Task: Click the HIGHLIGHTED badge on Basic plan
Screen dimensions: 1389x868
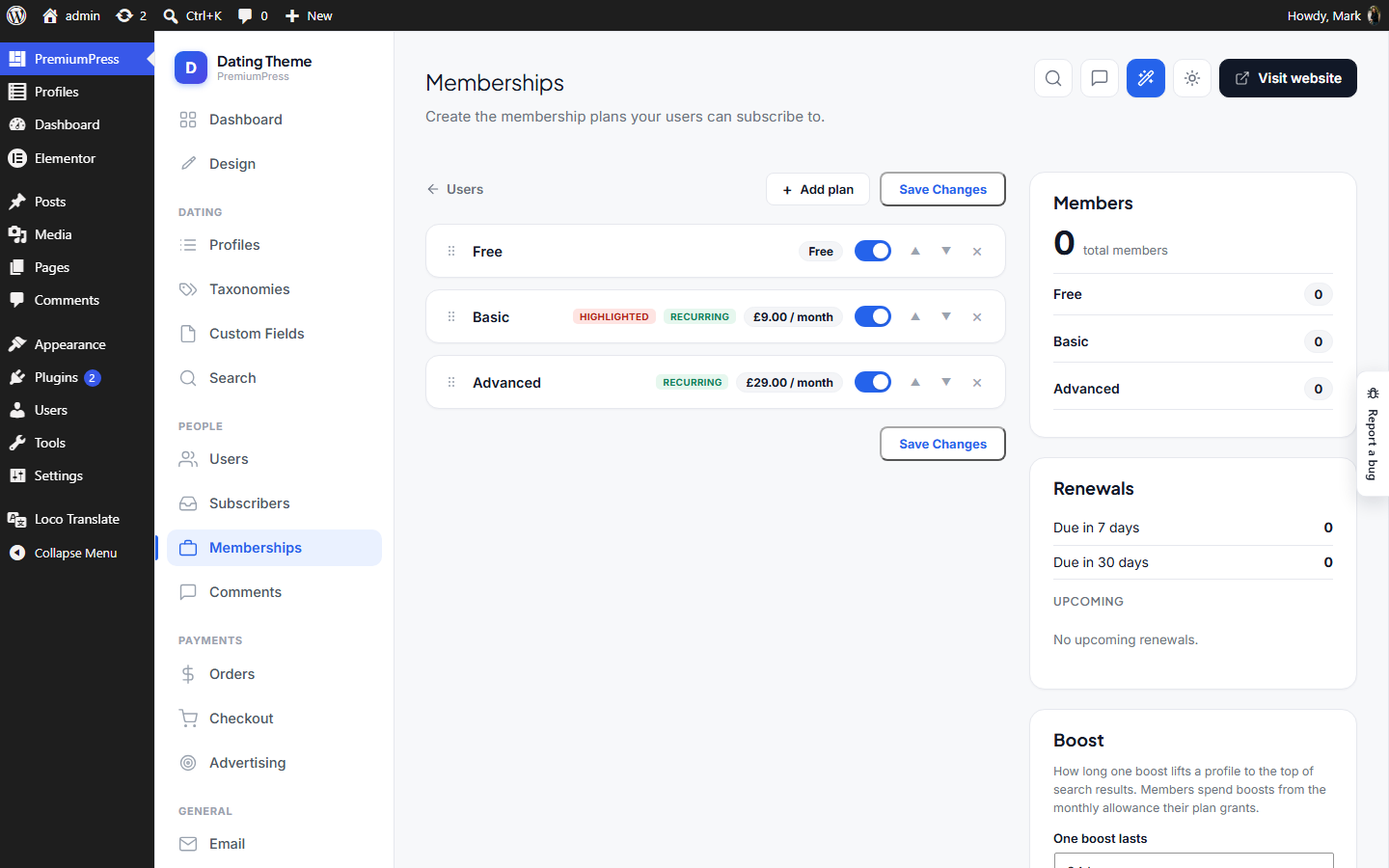Action: pos(614,316)
